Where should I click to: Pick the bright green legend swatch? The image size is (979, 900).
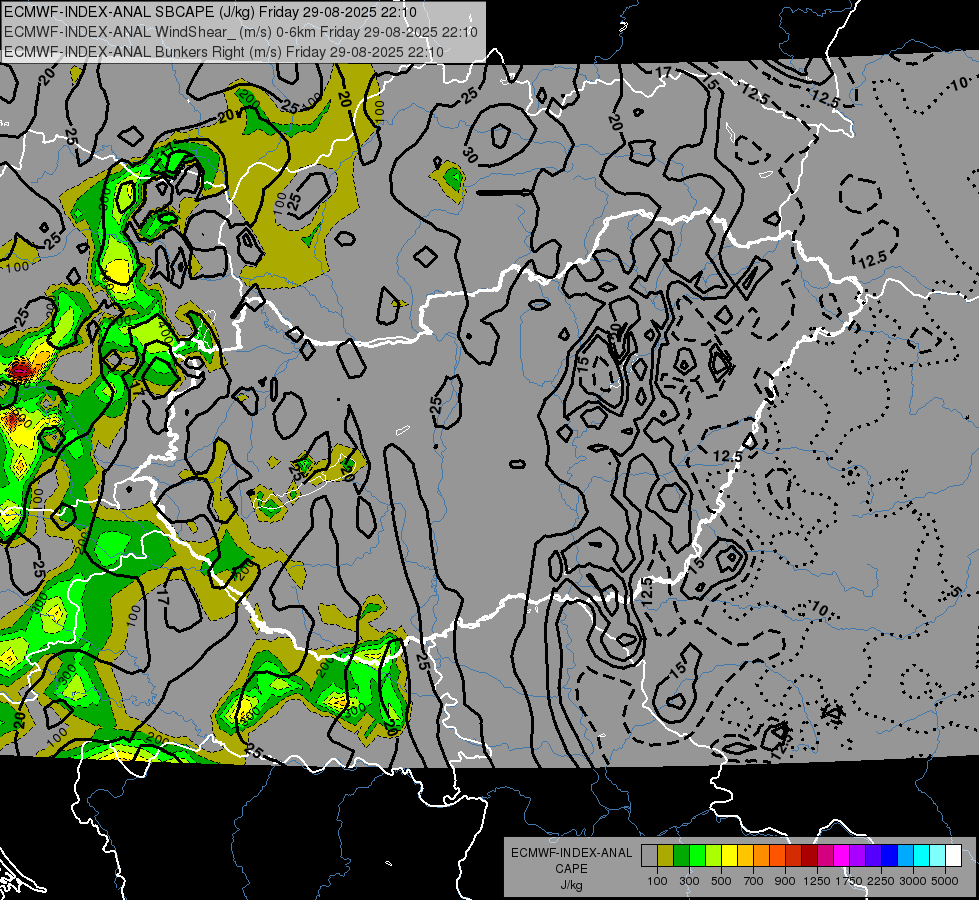click(697, 855)
